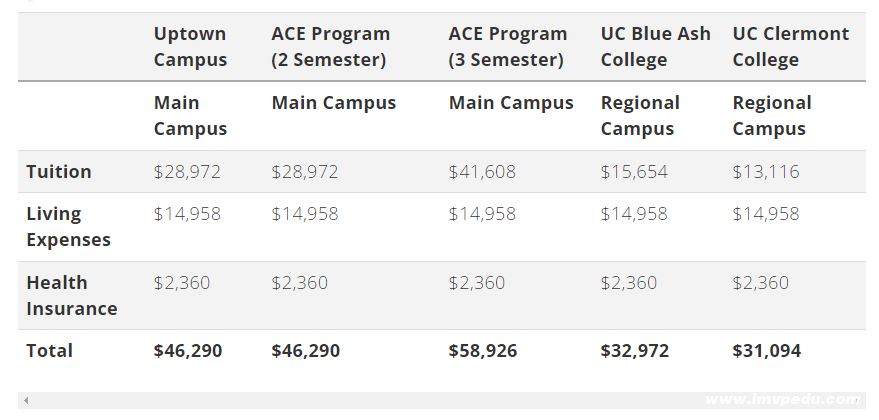Click the www.imvpedu.com watermark text
This screenshot has width=879, height=420.
coord(782,399)
